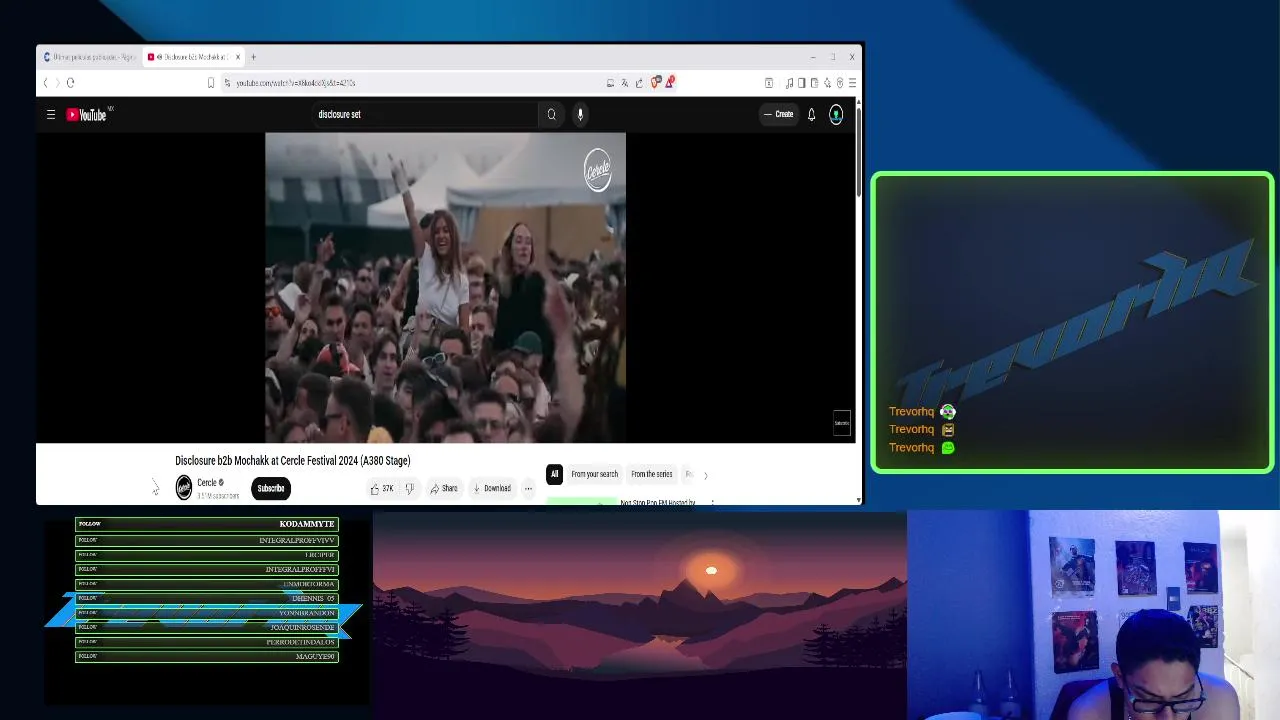Click the MAGUYE90 follower row in overlay
The image size is (1280, 720).
click(207, 656)
